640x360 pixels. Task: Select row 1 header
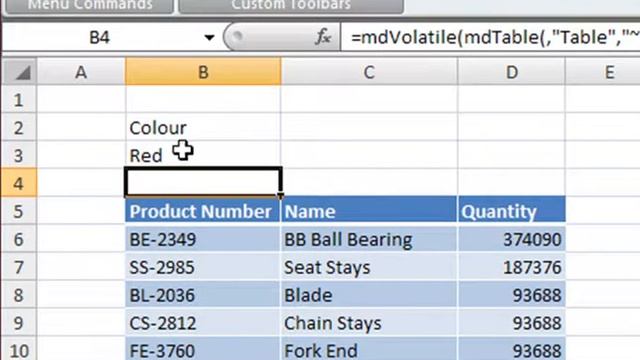19,100
